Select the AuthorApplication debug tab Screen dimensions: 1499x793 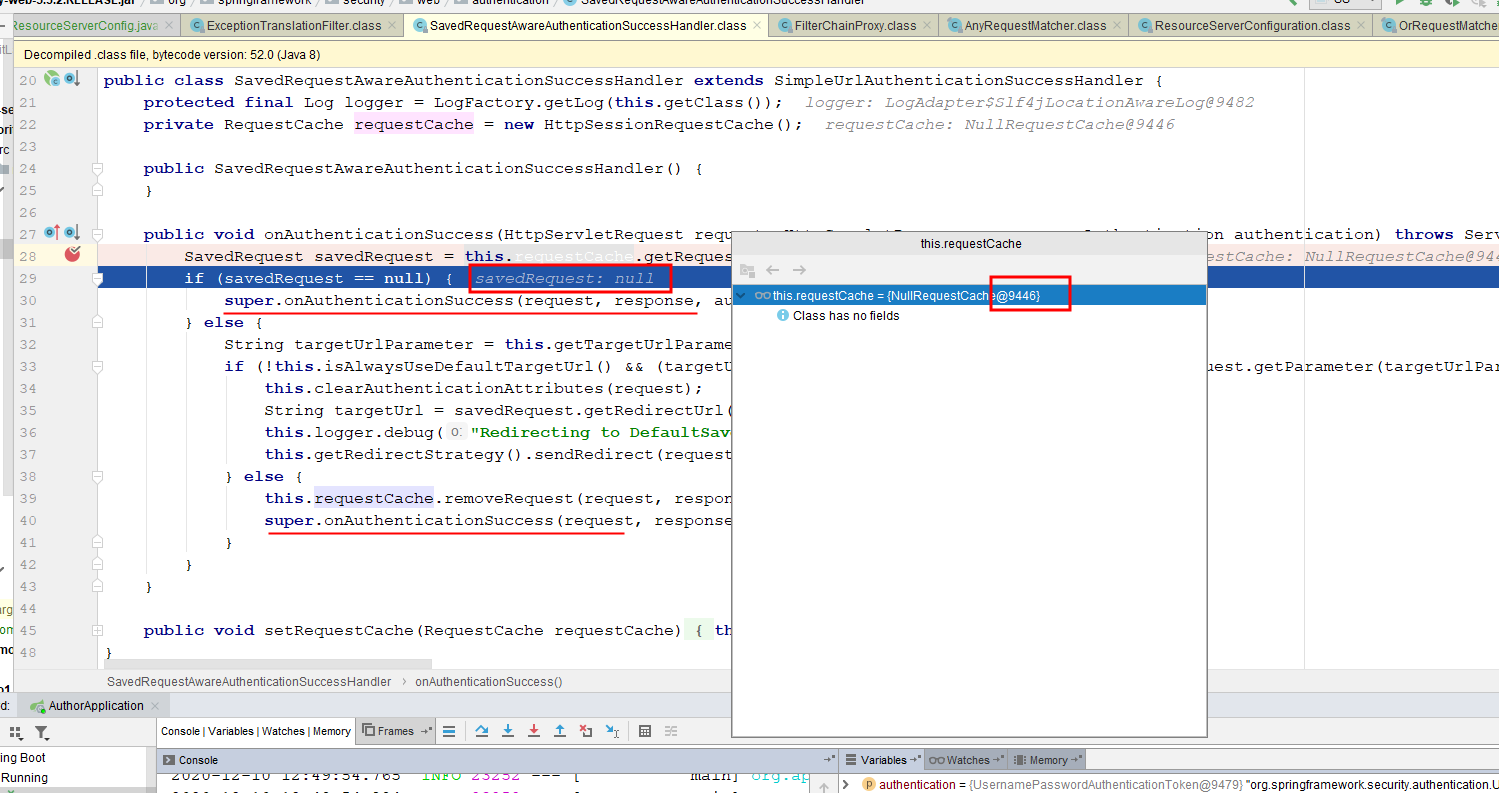(x=95, y=706)
